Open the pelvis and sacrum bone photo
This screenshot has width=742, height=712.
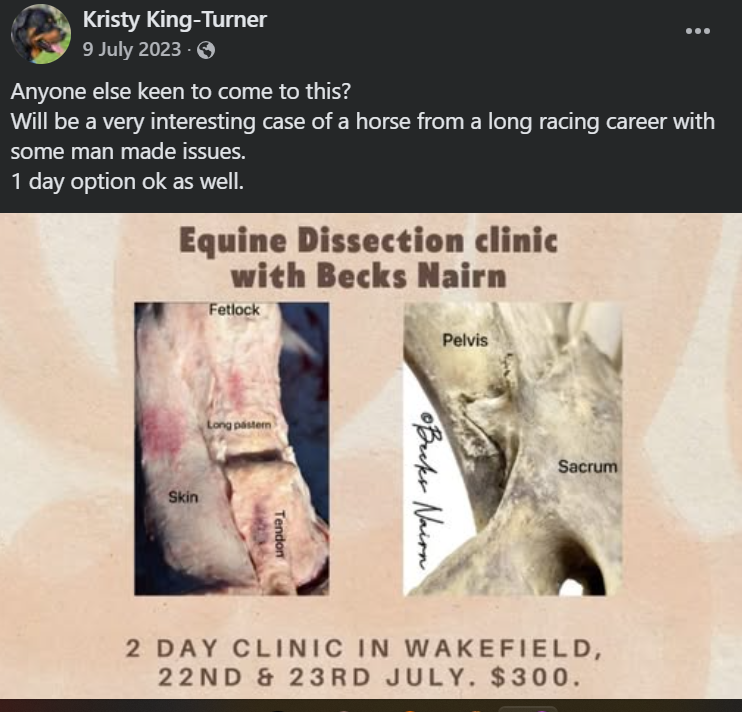[x=512, y=448]
